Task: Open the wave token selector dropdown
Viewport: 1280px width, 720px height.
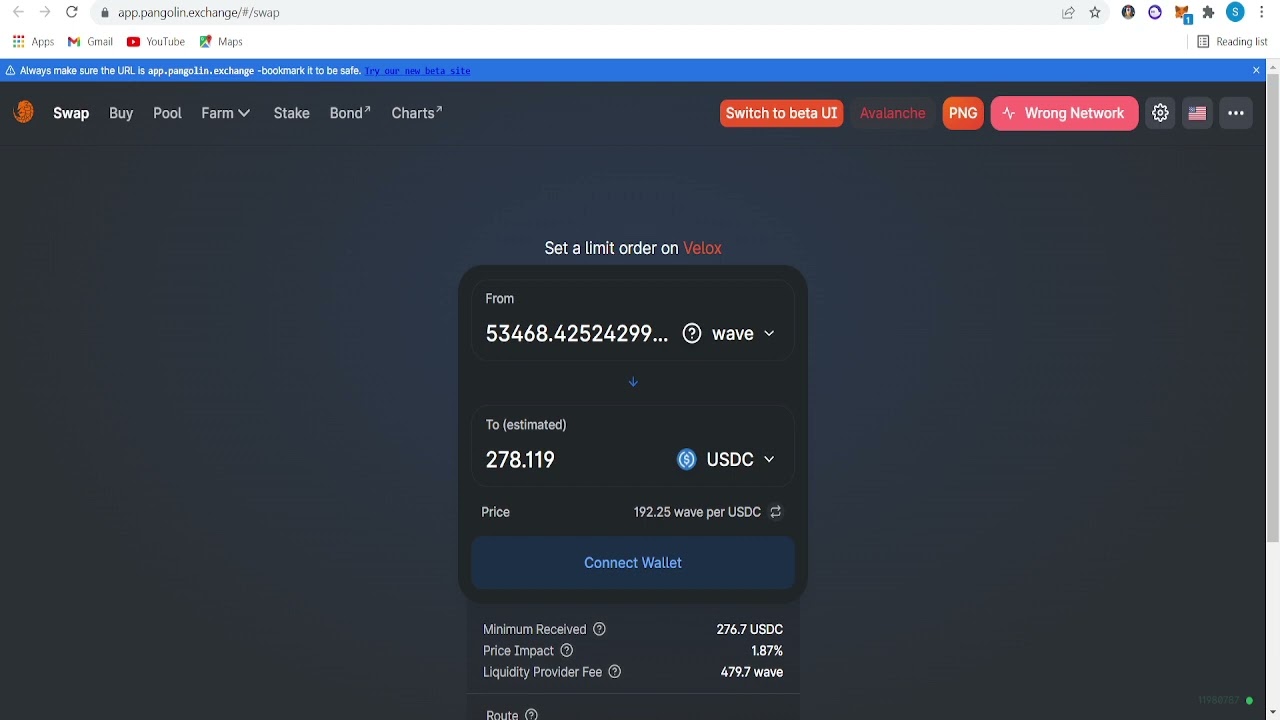Action: click(729, 333)
